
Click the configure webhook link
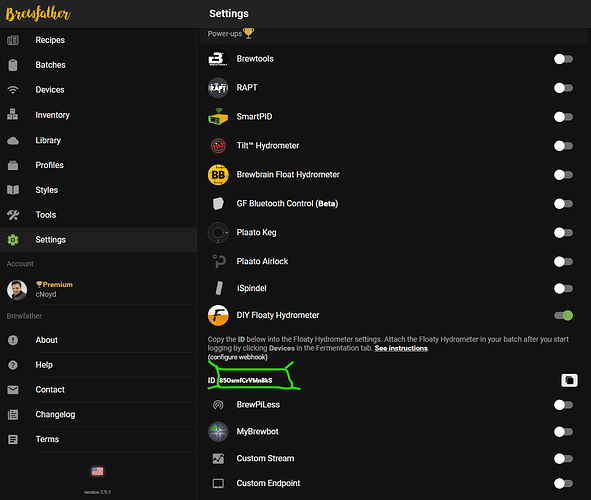[x=237, y=357]
